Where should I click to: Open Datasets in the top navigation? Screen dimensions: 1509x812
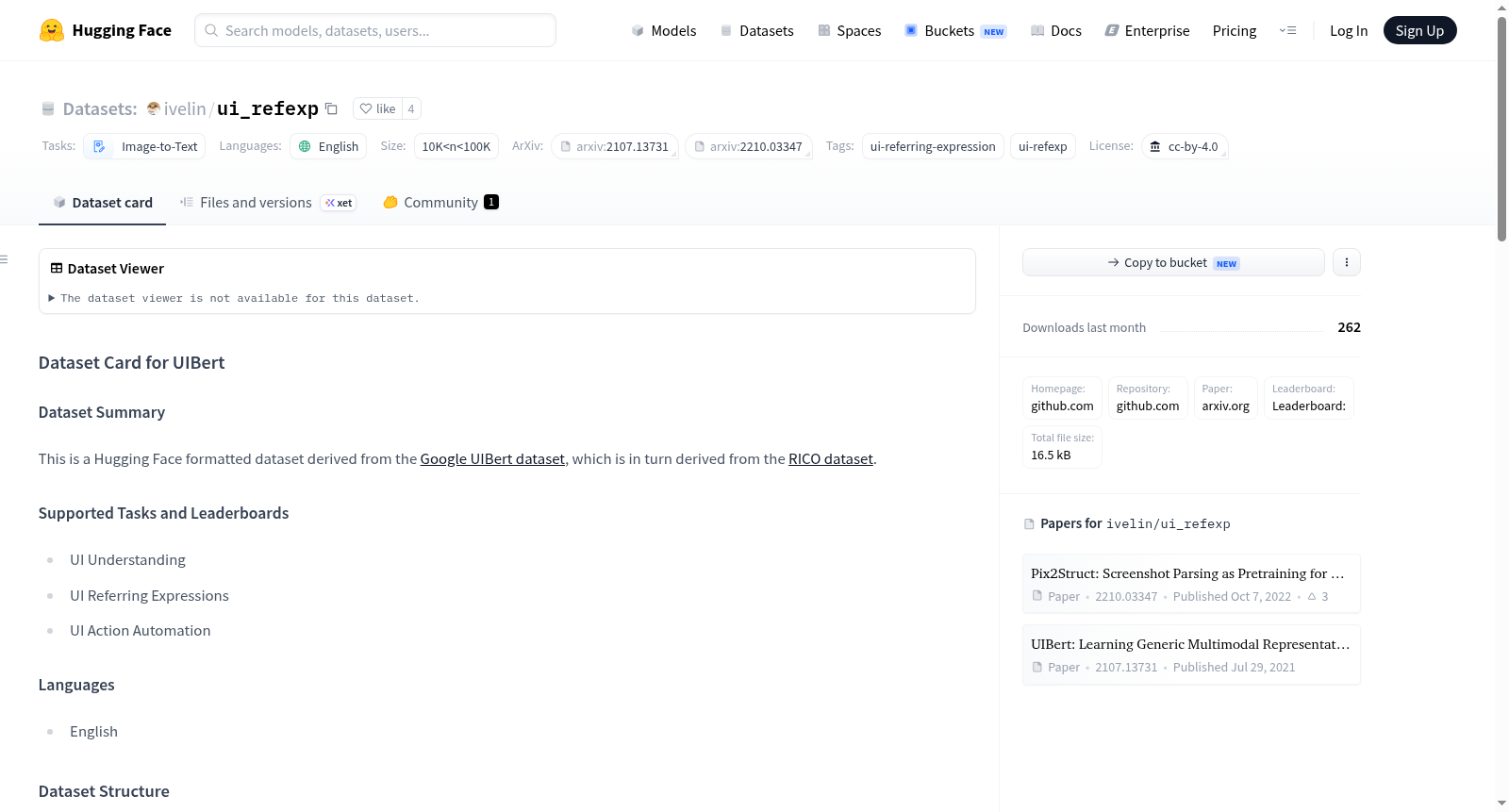pyautogui.click(x=757, y=30)
